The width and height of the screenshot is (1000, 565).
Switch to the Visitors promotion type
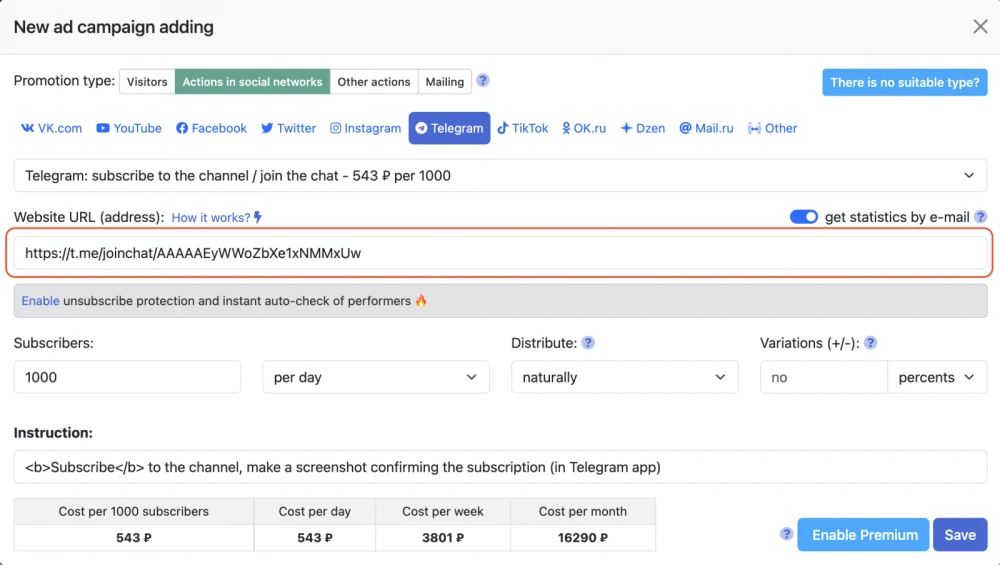click(x=147, y=82)
